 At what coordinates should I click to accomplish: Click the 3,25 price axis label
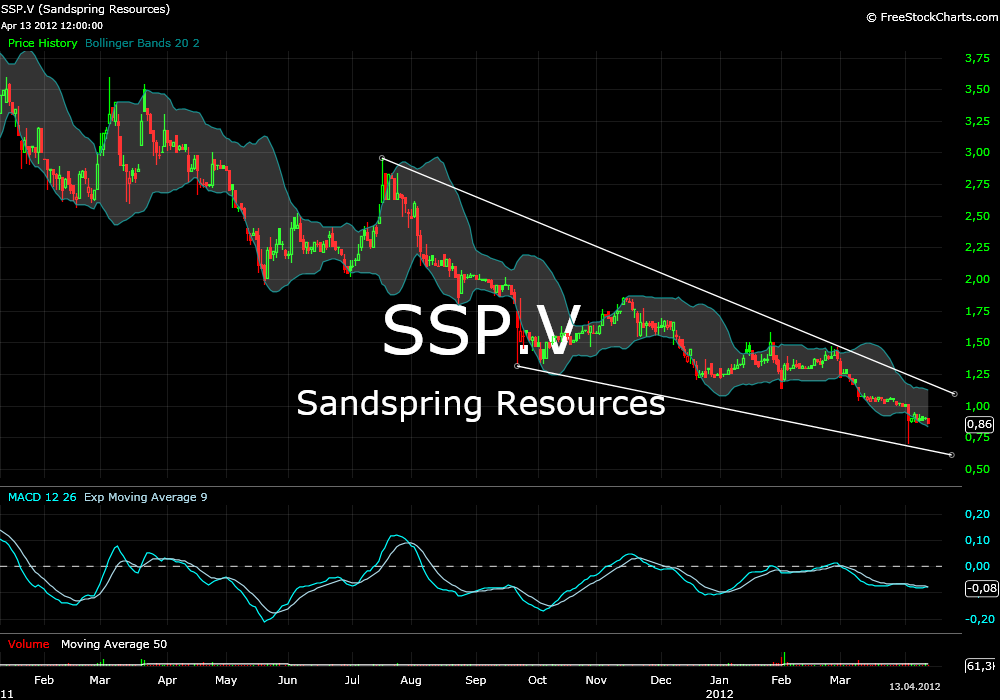point(978,122)
